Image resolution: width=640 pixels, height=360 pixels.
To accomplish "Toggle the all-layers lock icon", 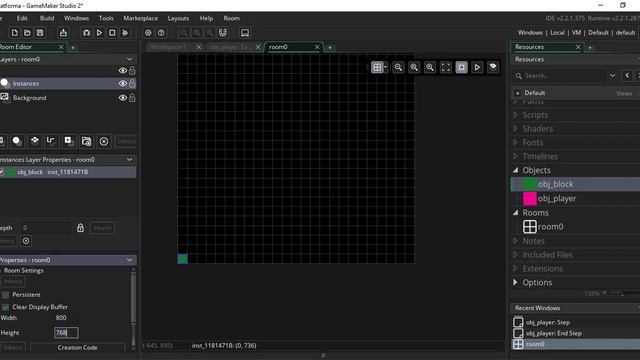I will tap(132, 71).
